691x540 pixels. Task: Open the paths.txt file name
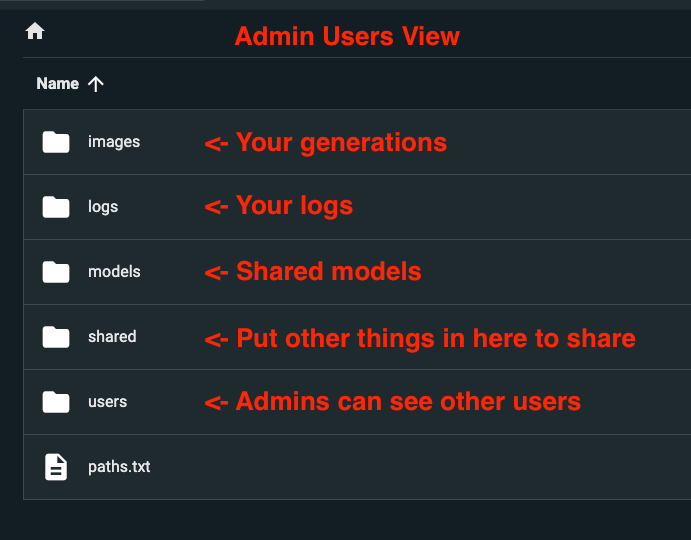coord(119,467)
